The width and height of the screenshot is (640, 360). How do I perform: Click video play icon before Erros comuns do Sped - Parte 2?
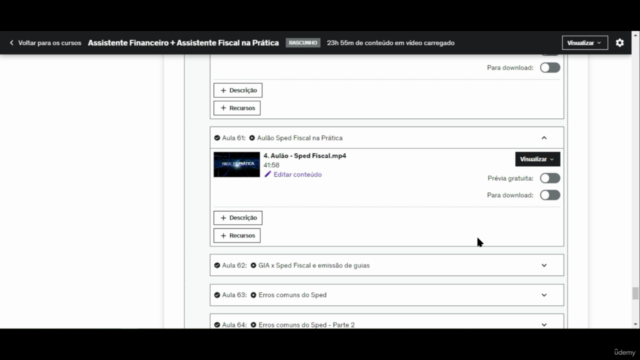pyautogui.click(x=253, y=325)
